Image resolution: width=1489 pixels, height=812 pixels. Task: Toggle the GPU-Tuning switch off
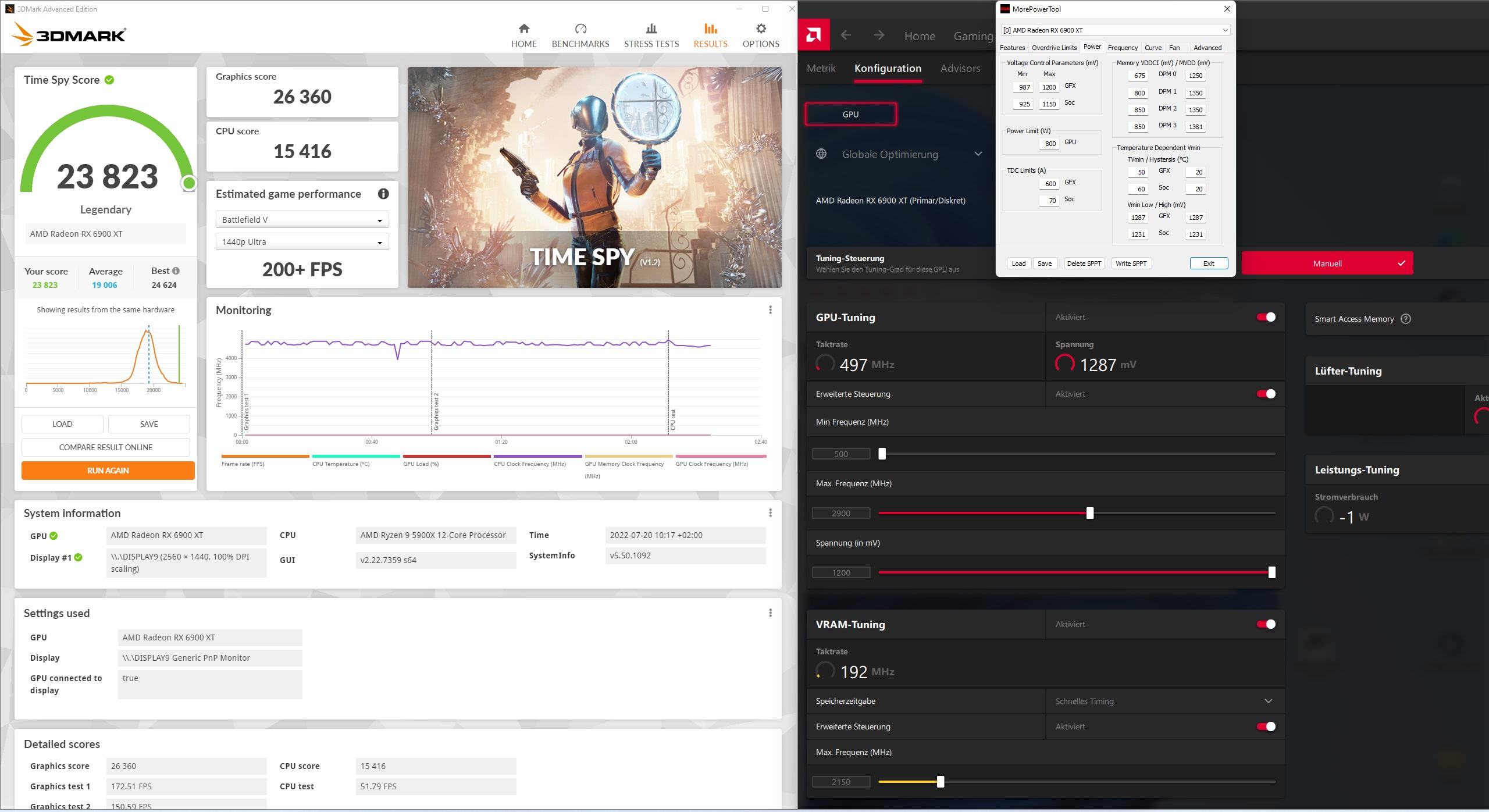tap(1266, 317)
